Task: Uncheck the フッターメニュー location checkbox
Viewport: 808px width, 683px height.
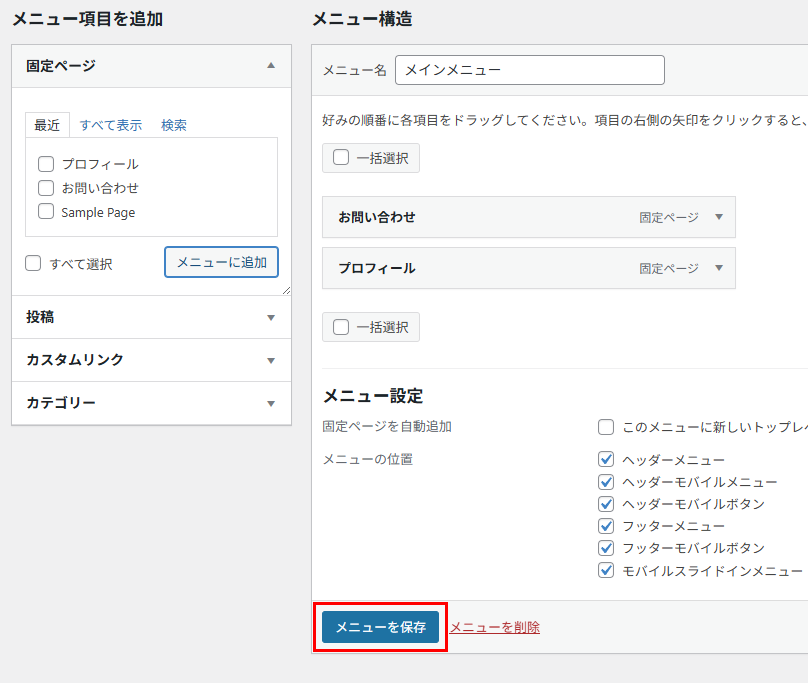Action: coord(606,526)
